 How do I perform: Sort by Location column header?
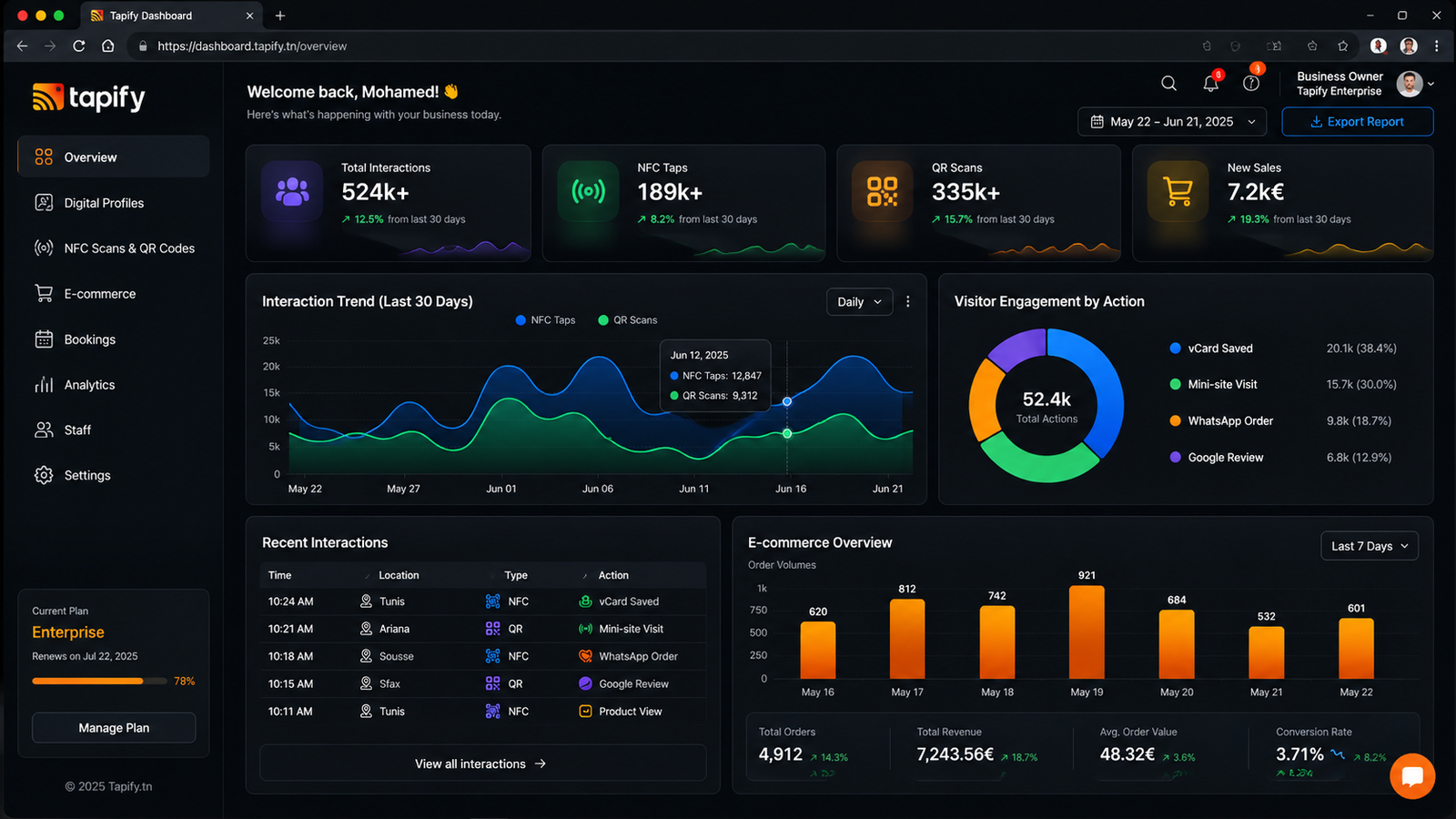pyautogui.click(x=399, y=575)
